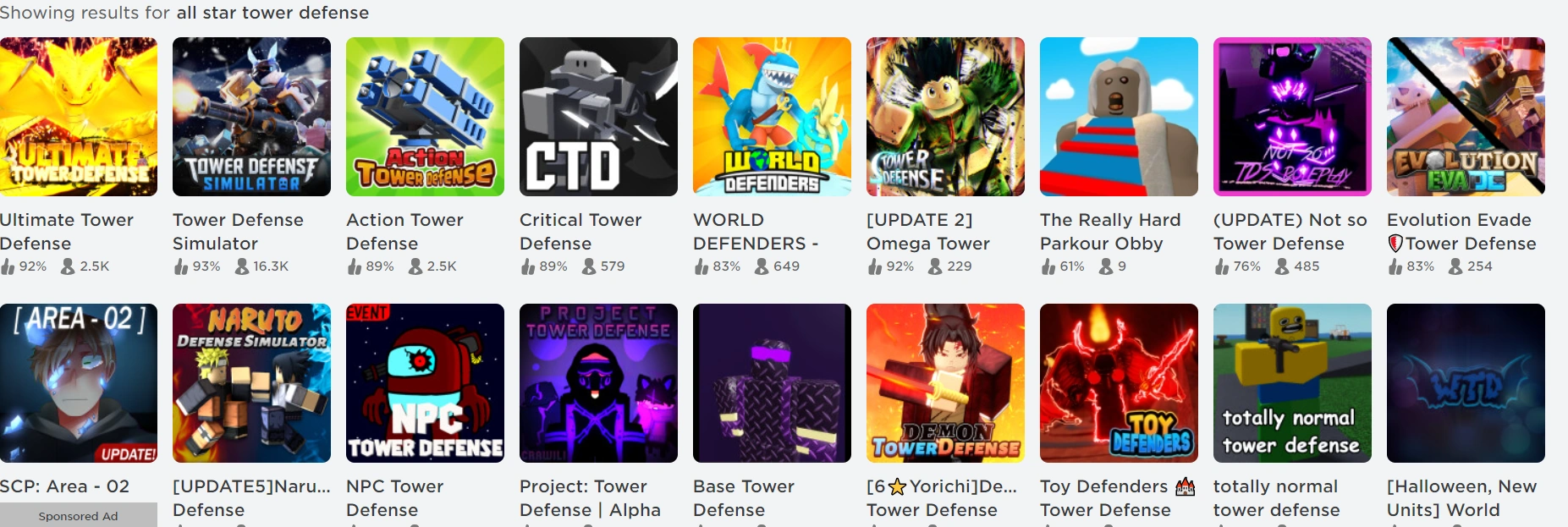1568x527 pixels.
Task: Click the Toy Defenders Tower Defense title
Action: [x=1117, y=498]
